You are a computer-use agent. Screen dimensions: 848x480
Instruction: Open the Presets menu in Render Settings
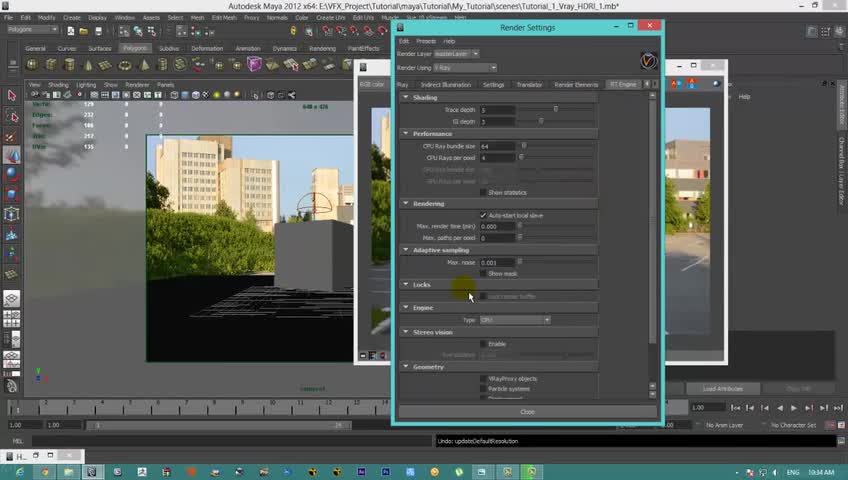tap(425, 41)
